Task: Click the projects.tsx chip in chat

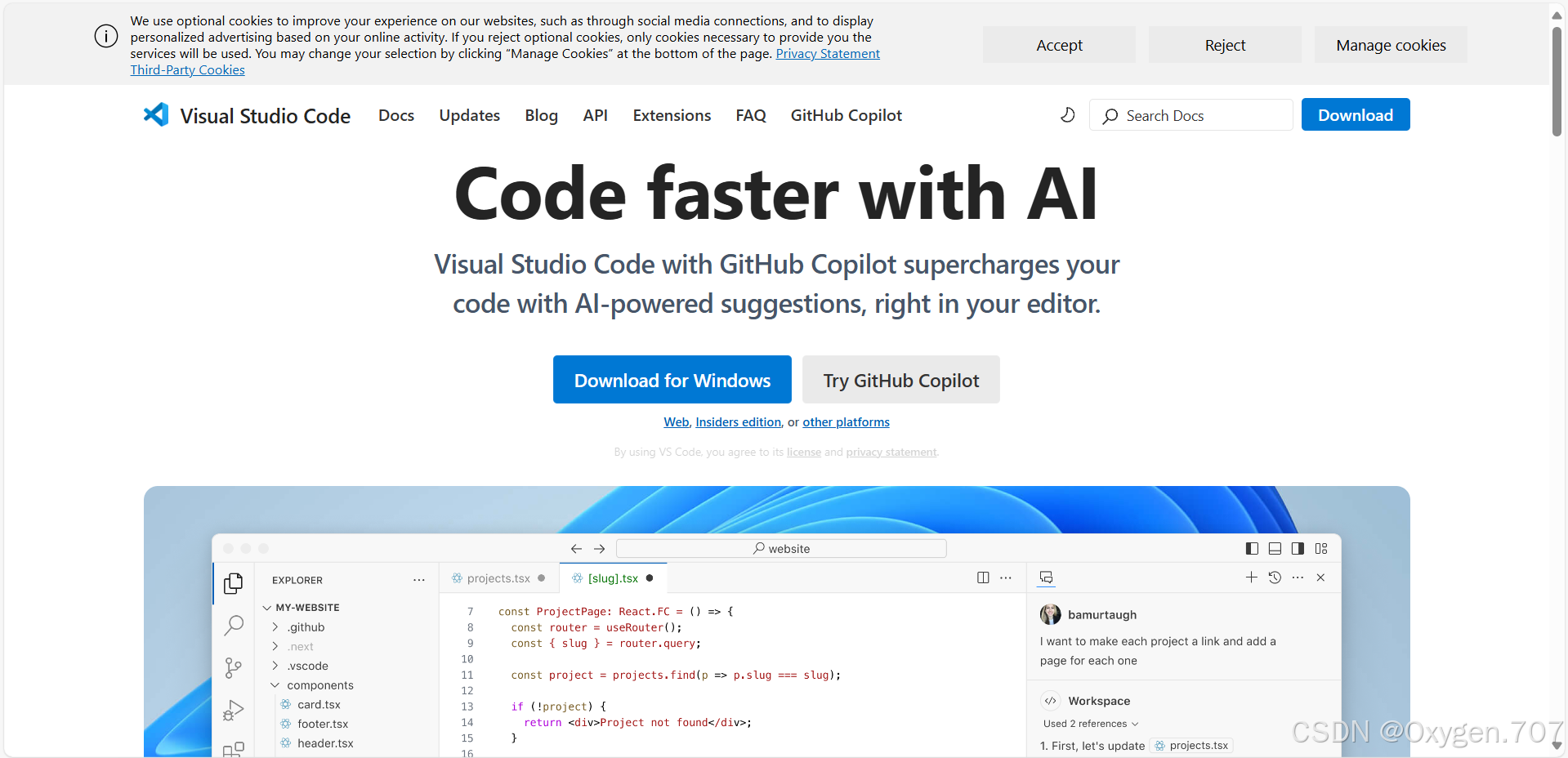Action: pos(1191,746)
